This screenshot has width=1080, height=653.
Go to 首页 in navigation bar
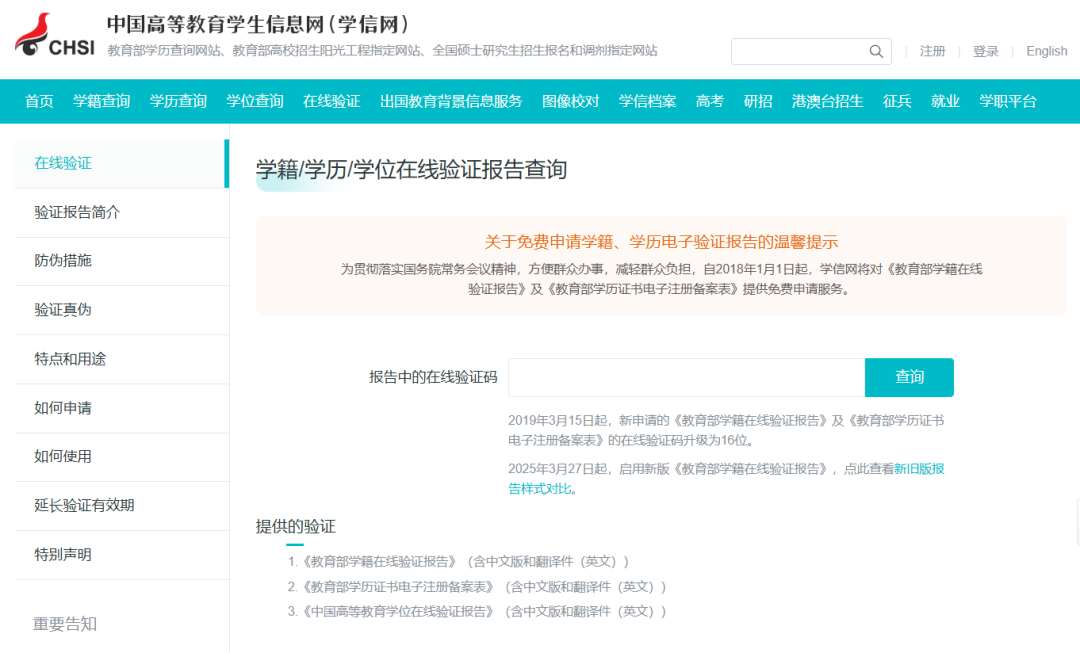[39, 101]
